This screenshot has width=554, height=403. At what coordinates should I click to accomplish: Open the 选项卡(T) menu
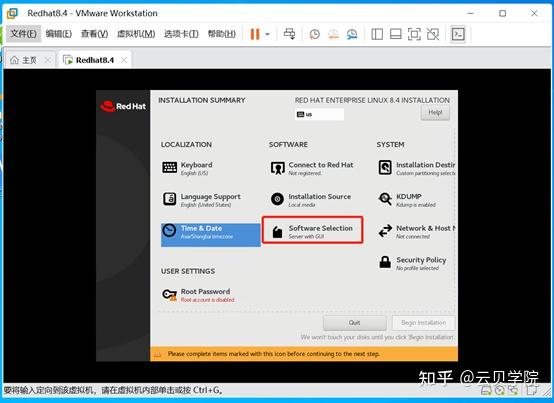[181, 34]
